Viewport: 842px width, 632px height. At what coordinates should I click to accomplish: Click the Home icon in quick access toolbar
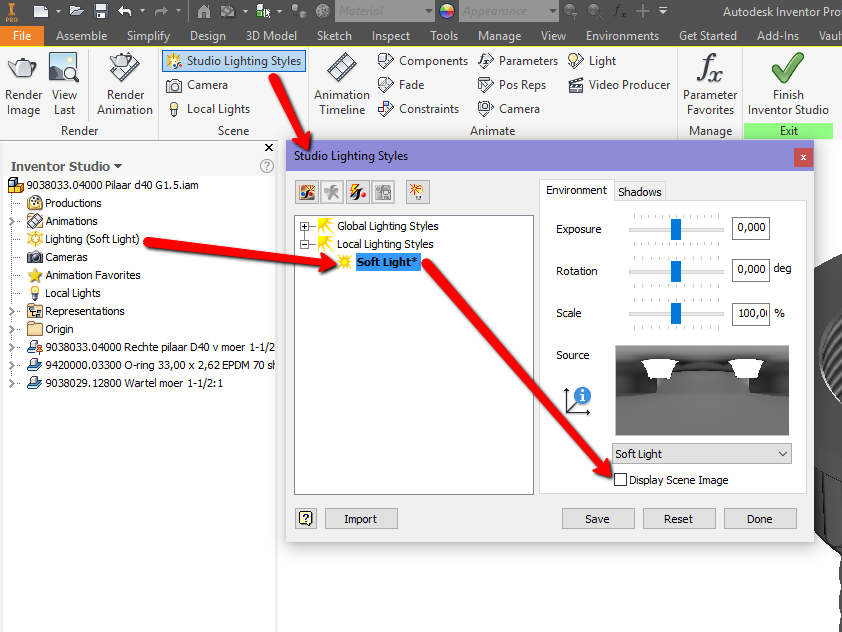[x=204, y=11]
